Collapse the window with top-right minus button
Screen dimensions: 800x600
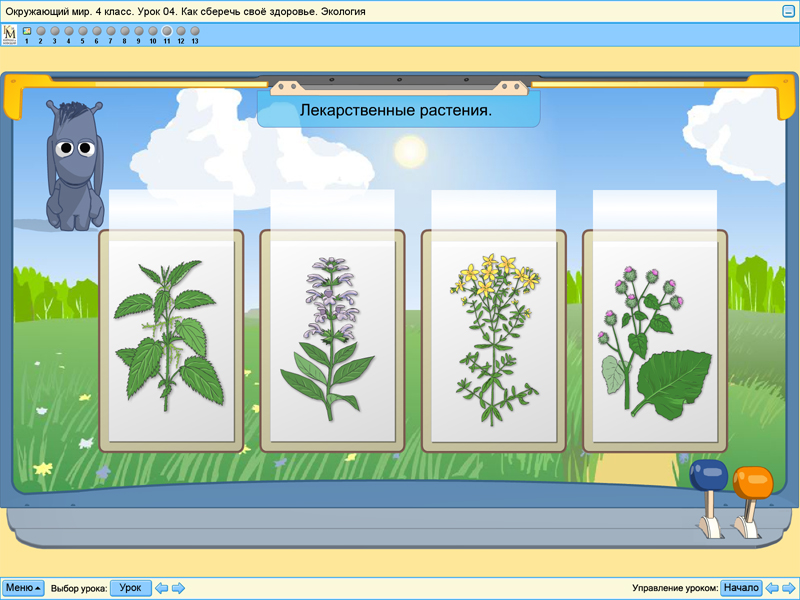[x=788, y=11]
